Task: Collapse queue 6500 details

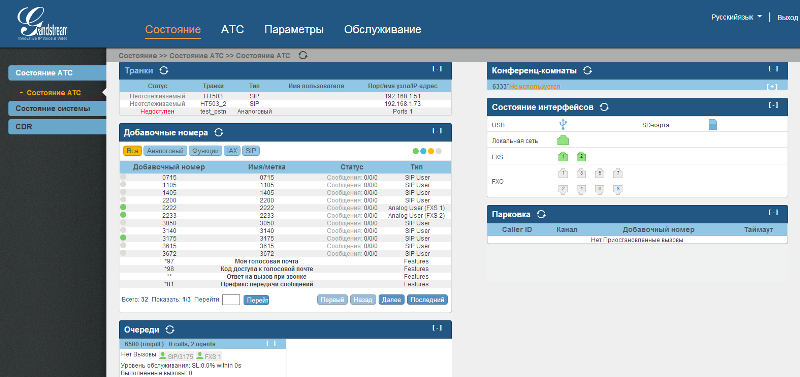Action: 271,344
